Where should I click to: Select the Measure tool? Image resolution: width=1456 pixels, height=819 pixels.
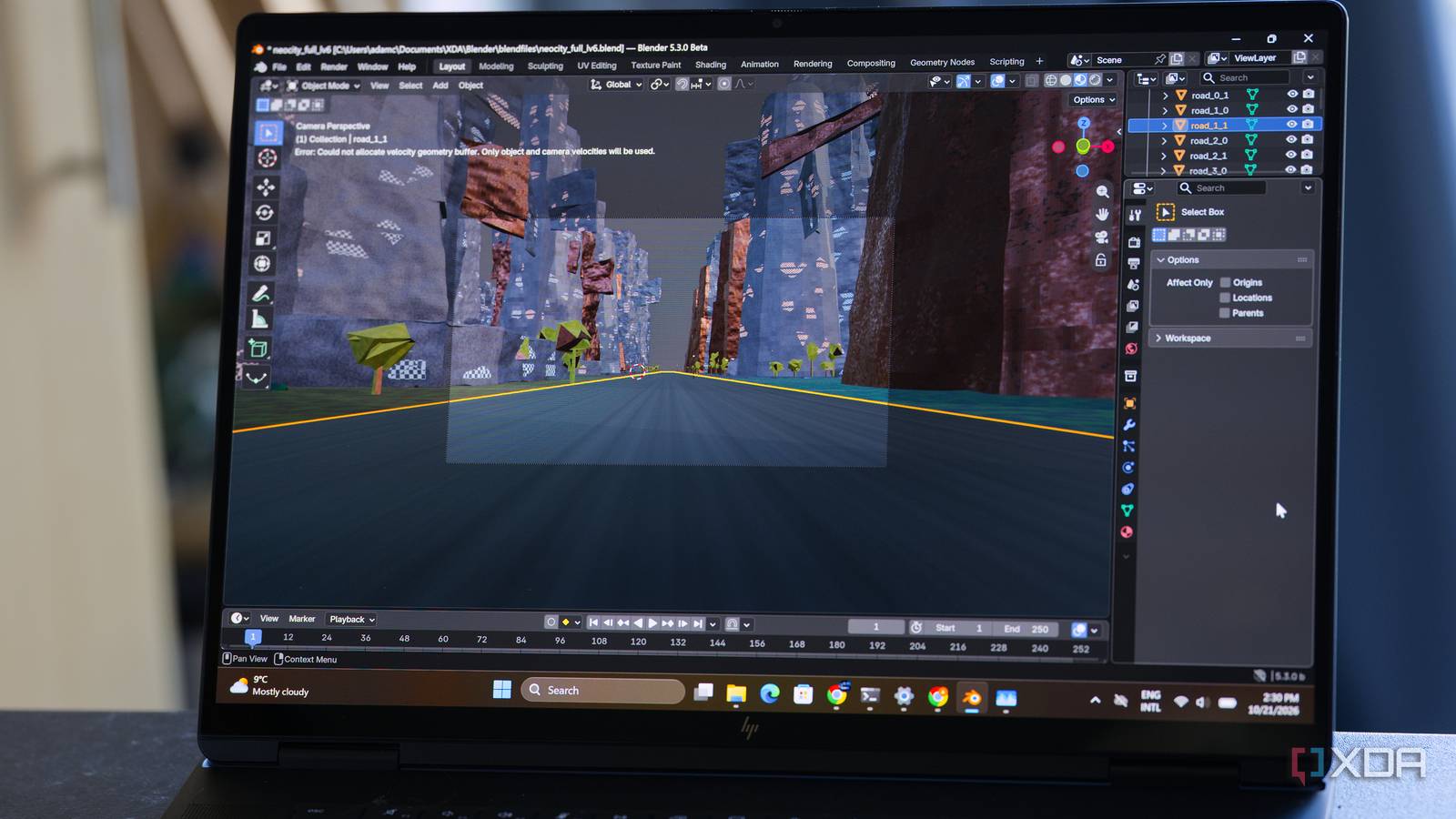coord(260,318)
